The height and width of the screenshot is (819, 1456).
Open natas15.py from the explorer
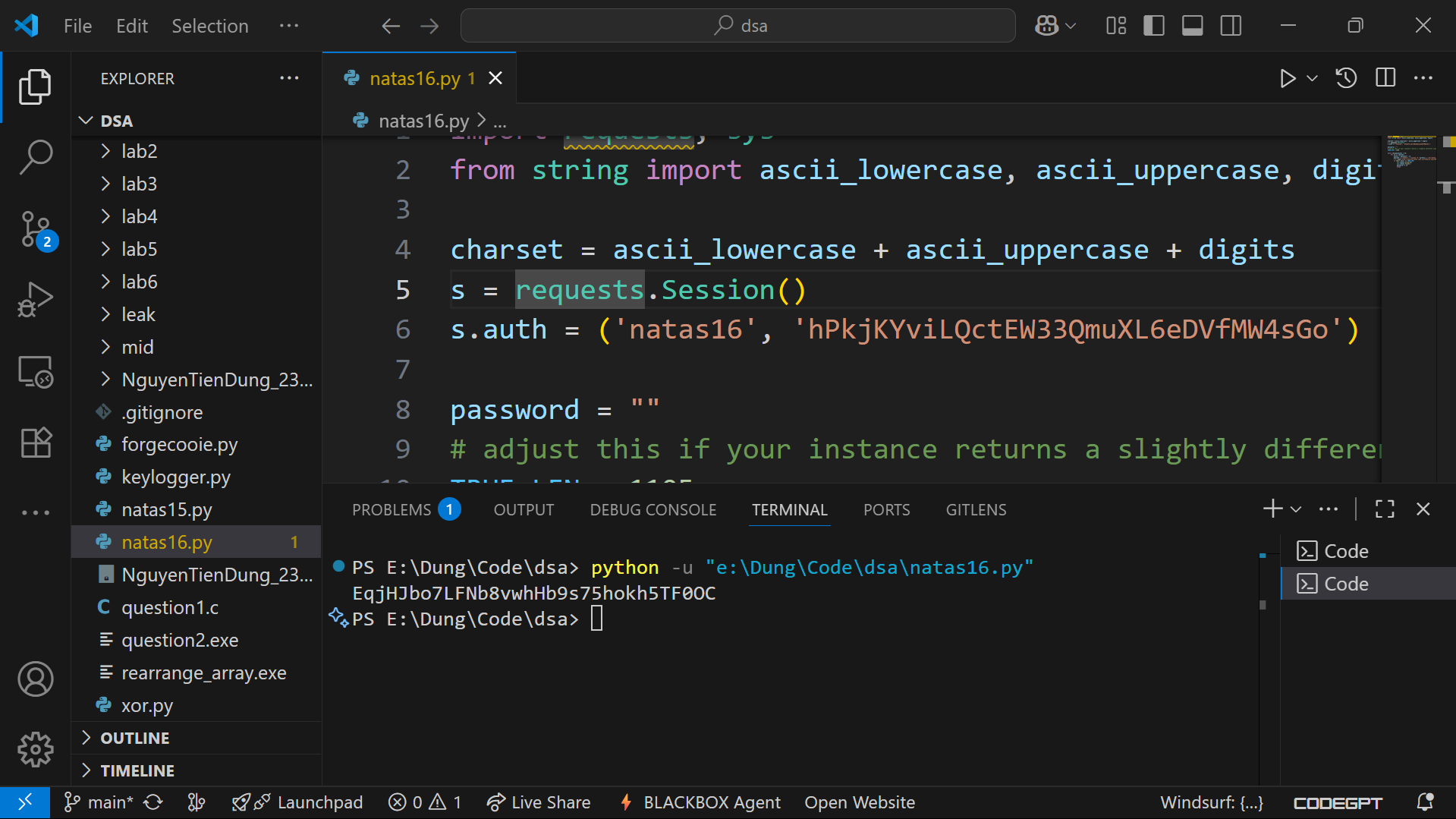[x=167, y=509]
